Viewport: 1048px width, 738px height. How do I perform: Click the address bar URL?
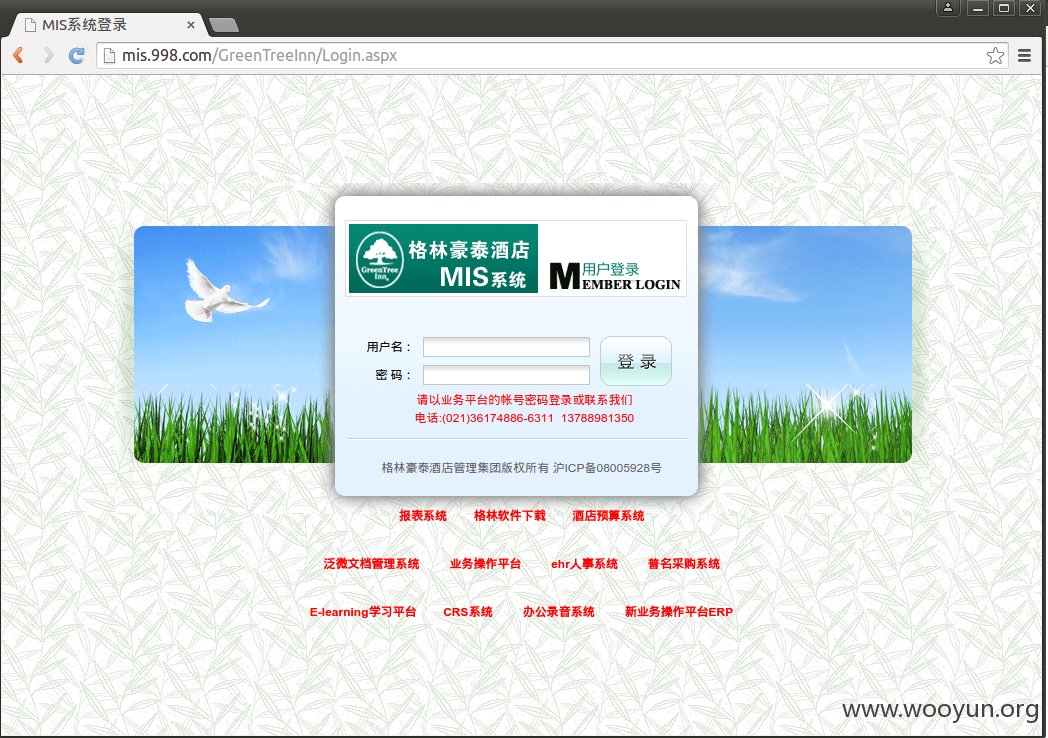click(x=259, y=55)
